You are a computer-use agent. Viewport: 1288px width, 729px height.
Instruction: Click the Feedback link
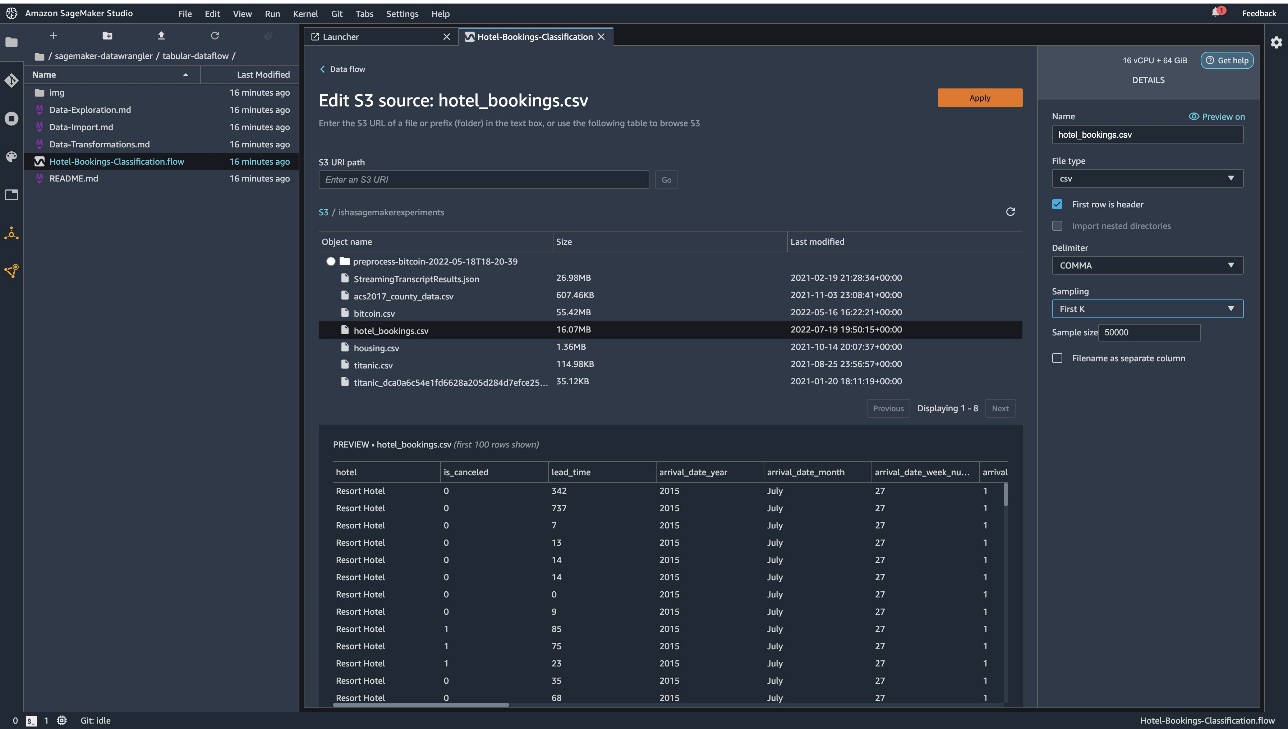point(1259,13)
